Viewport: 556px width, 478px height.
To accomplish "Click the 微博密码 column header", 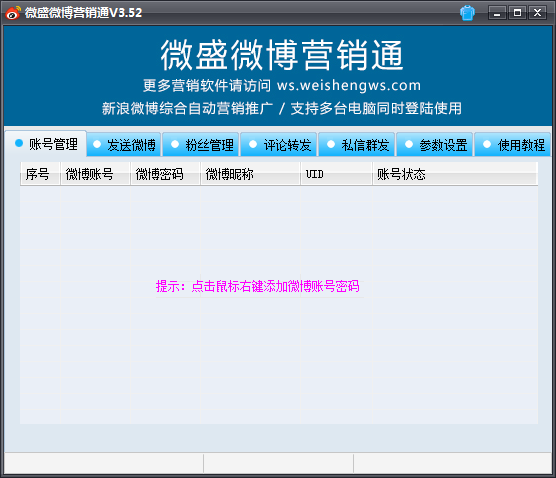I will pos(165,174).
